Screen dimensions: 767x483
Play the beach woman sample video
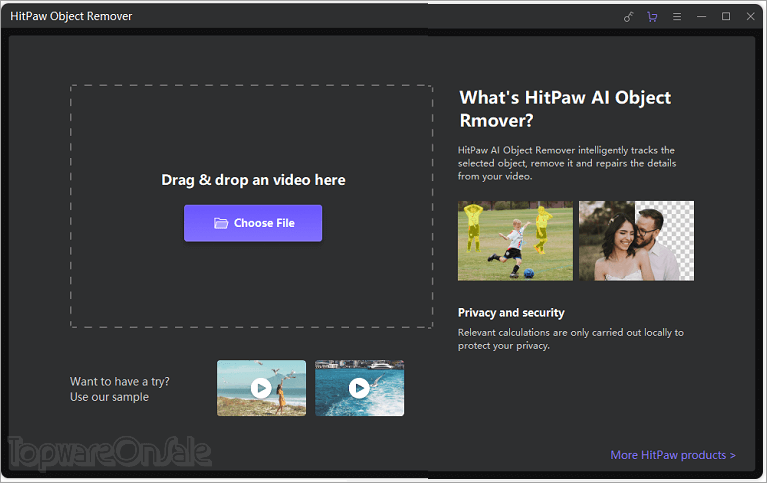coord(261,388)
